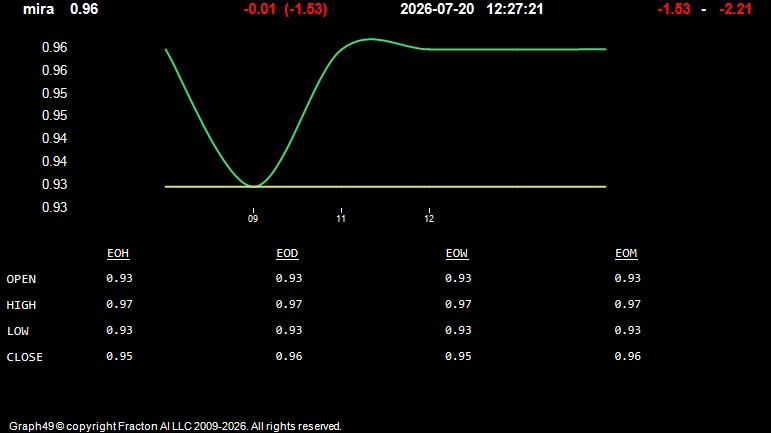Click the EOD CLOSE value 0.96
The width and height of the screenshot is (771, 433).
coord(289,356)
